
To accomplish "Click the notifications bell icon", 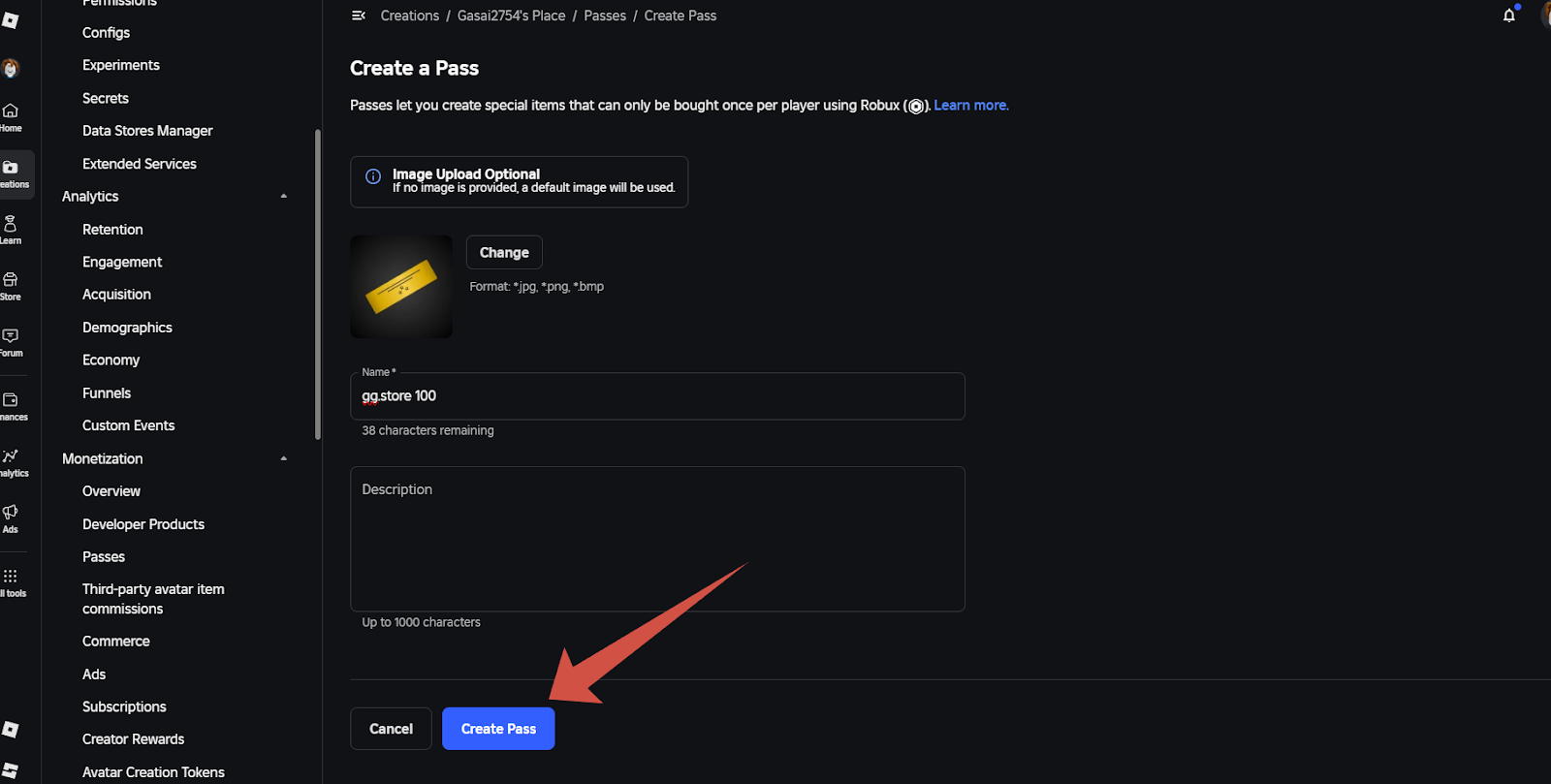I will point(1508,16).
